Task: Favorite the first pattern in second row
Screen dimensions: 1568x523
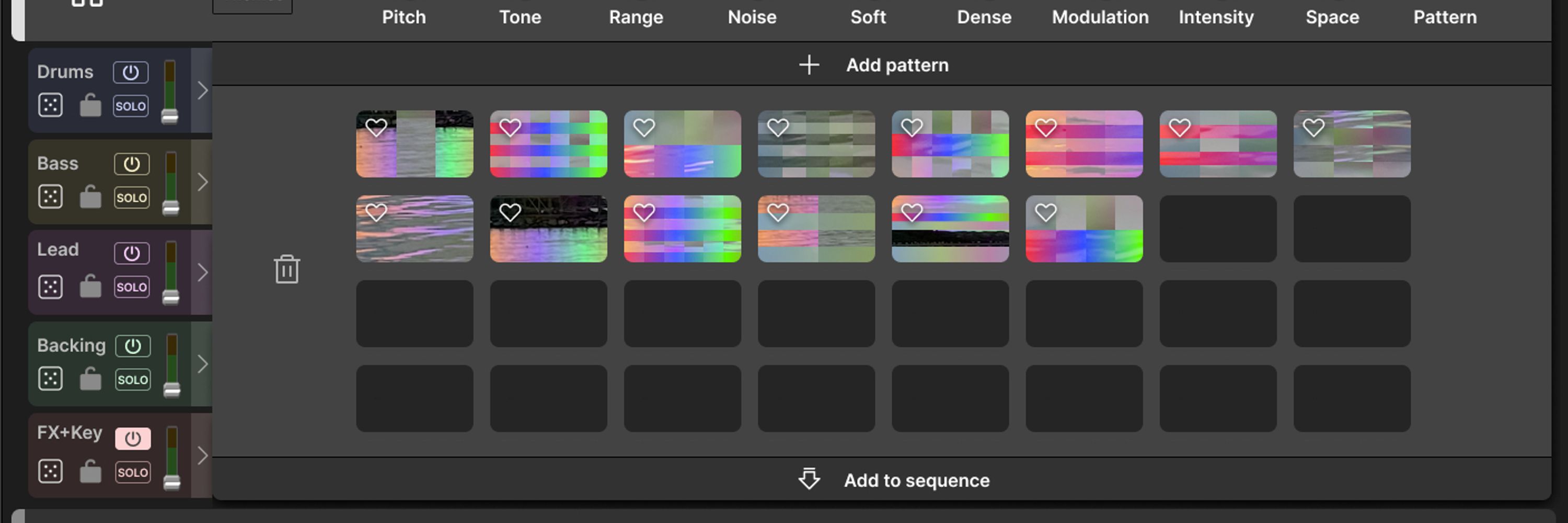Action: (376, 212)
